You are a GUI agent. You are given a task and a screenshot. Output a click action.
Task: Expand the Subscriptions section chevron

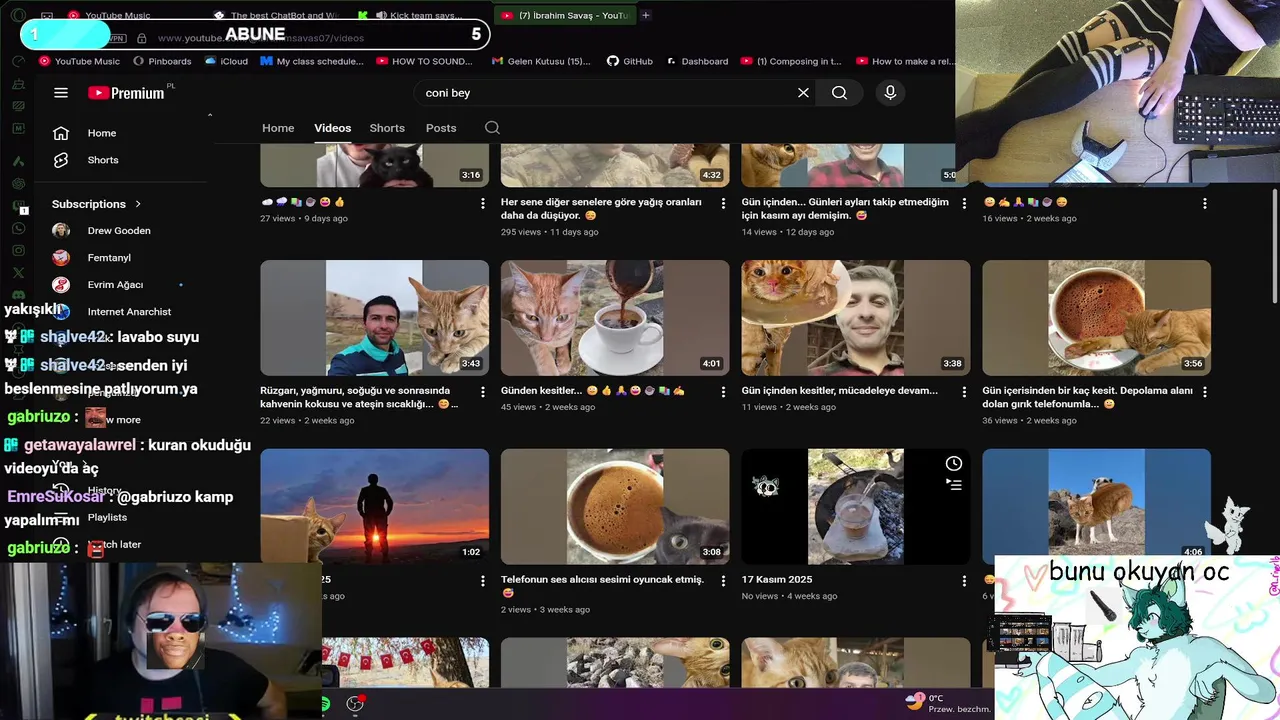[138, 204]
